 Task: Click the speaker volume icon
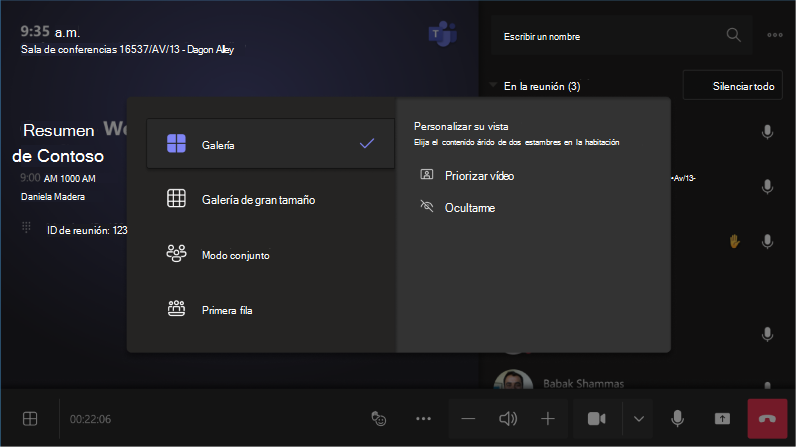tap(508, 419)
